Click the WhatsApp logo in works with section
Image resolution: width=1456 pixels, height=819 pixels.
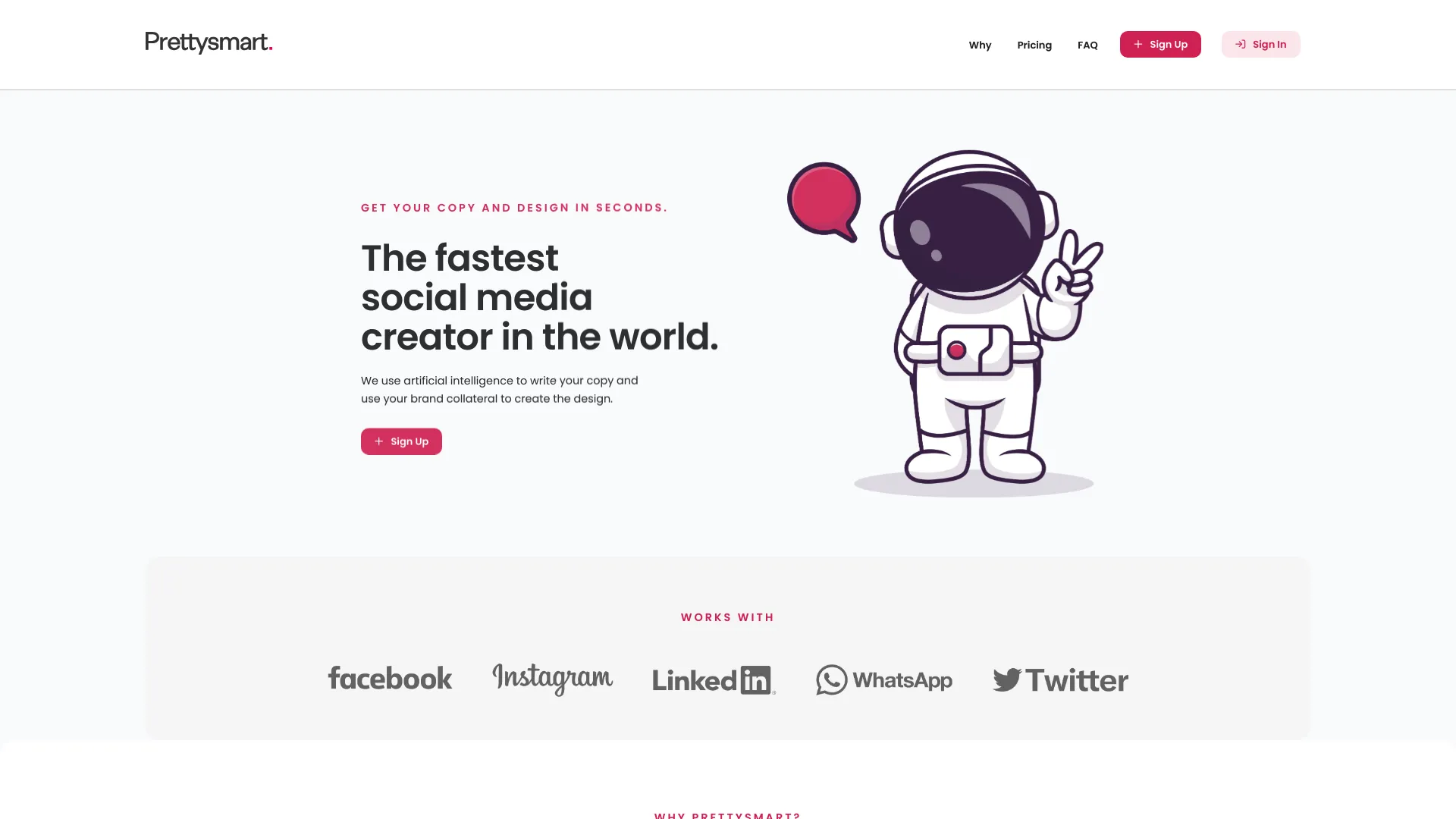click(884, 679)
